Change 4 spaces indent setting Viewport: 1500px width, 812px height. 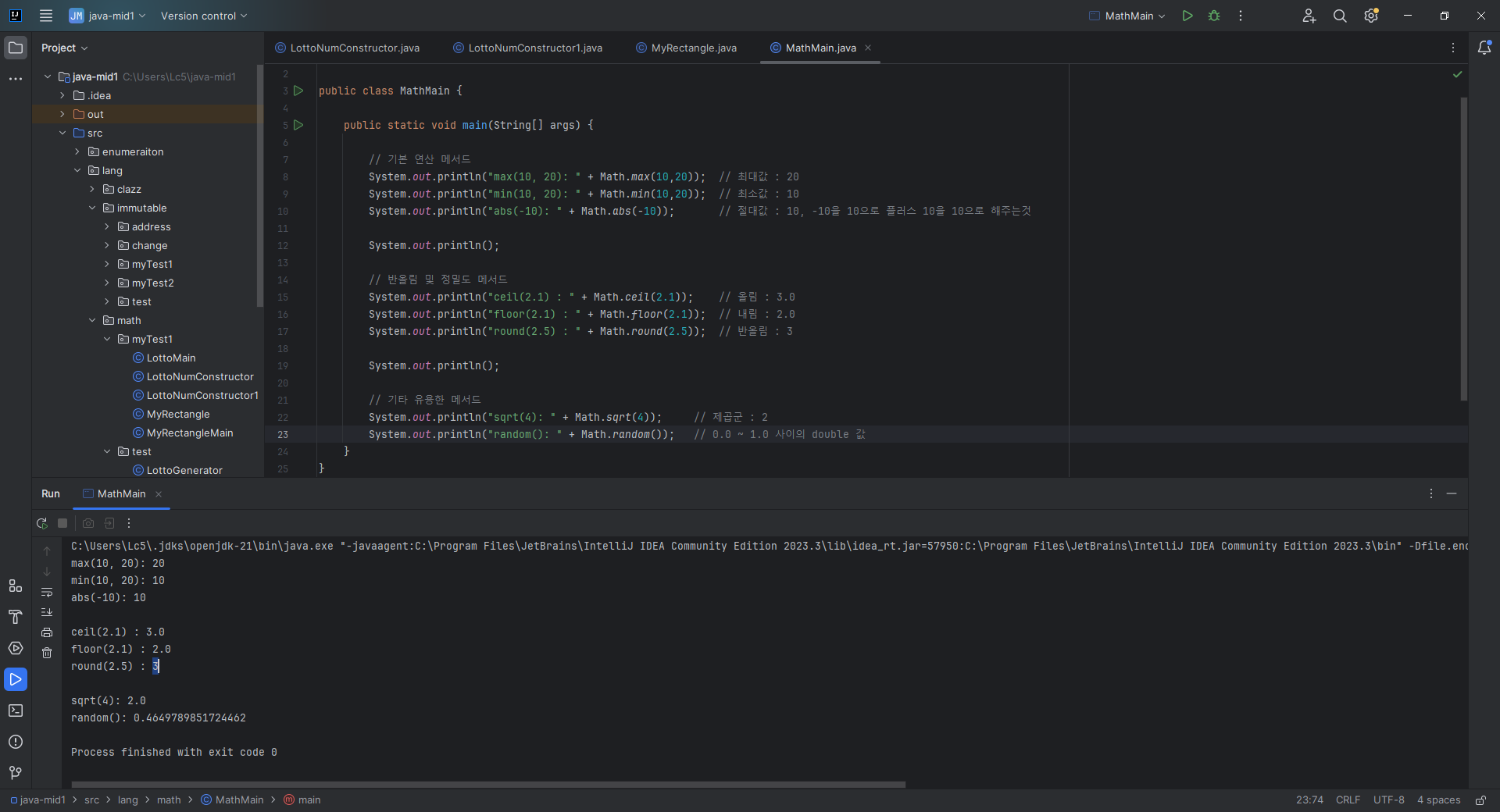pyautogui.click(x=1439, y=800)
